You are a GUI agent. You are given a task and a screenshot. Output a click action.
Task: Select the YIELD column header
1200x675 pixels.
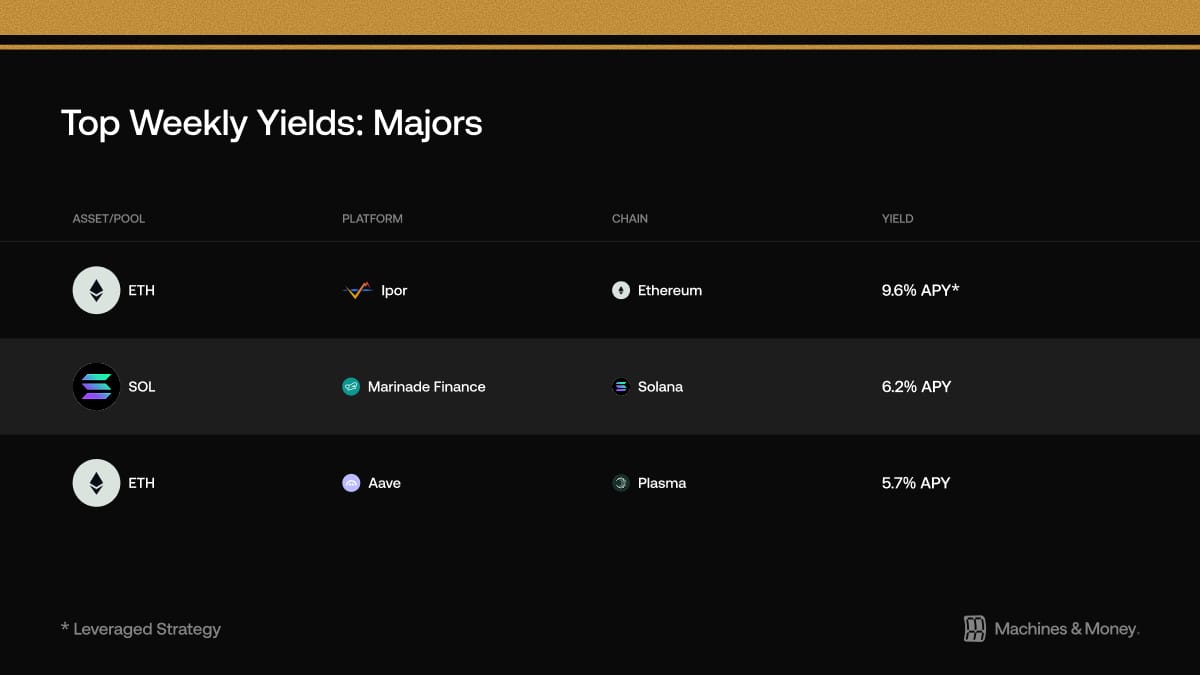tap(898, 218)
